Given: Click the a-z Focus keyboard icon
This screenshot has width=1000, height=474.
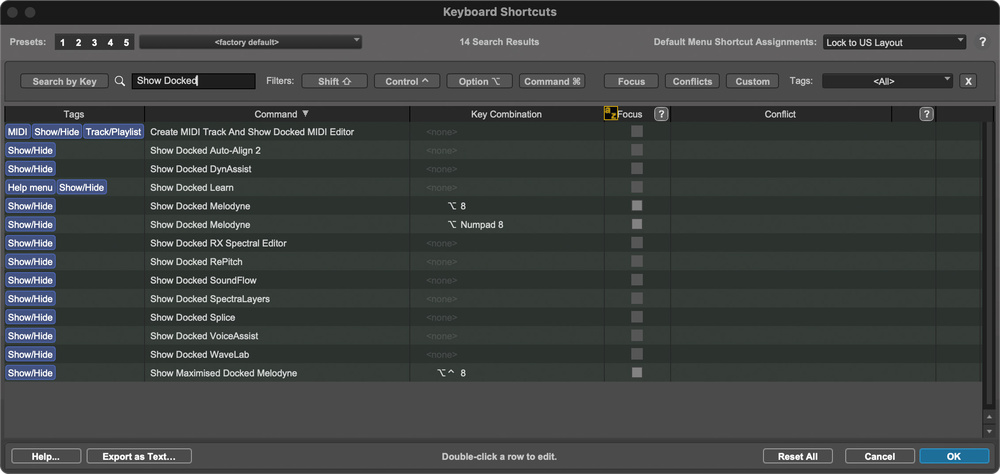Looking at the screenshot, I should pos(610,114).
